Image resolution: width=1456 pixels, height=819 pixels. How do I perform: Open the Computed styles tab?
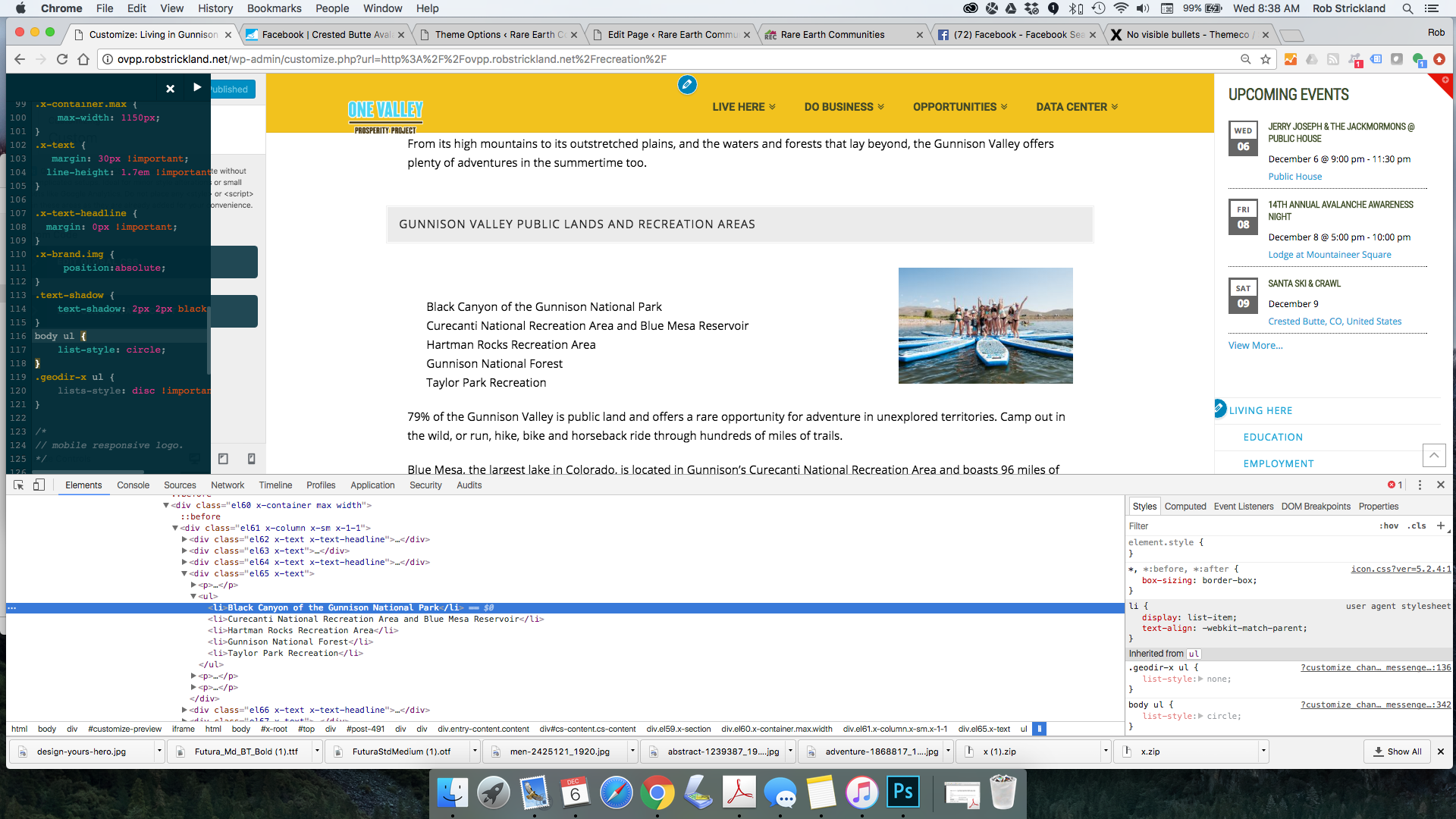(x=1185, y=507)
